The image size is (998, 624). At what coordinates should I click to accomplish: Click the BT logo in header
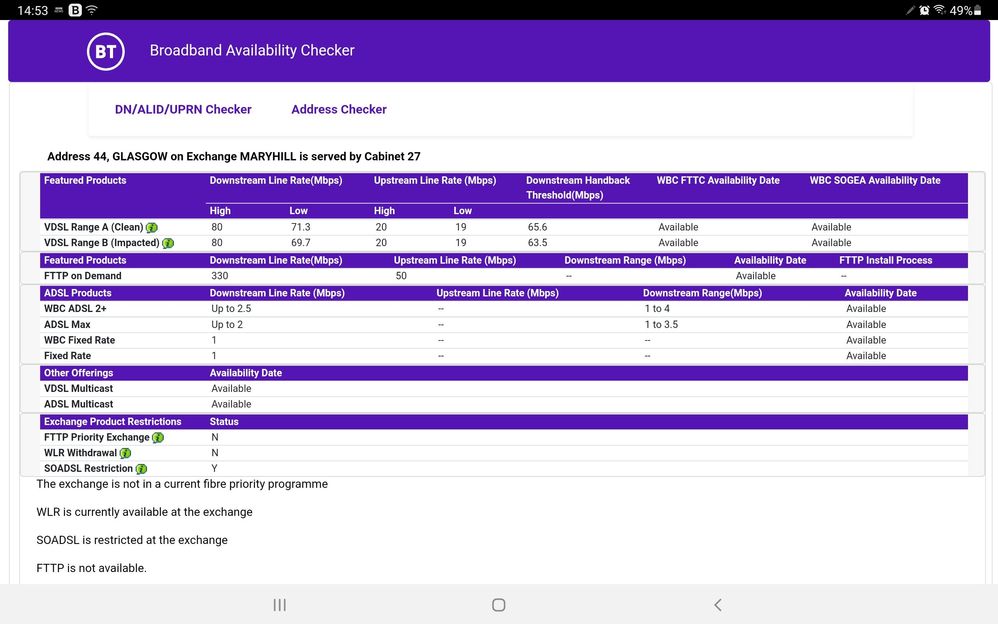click(106, 51)
